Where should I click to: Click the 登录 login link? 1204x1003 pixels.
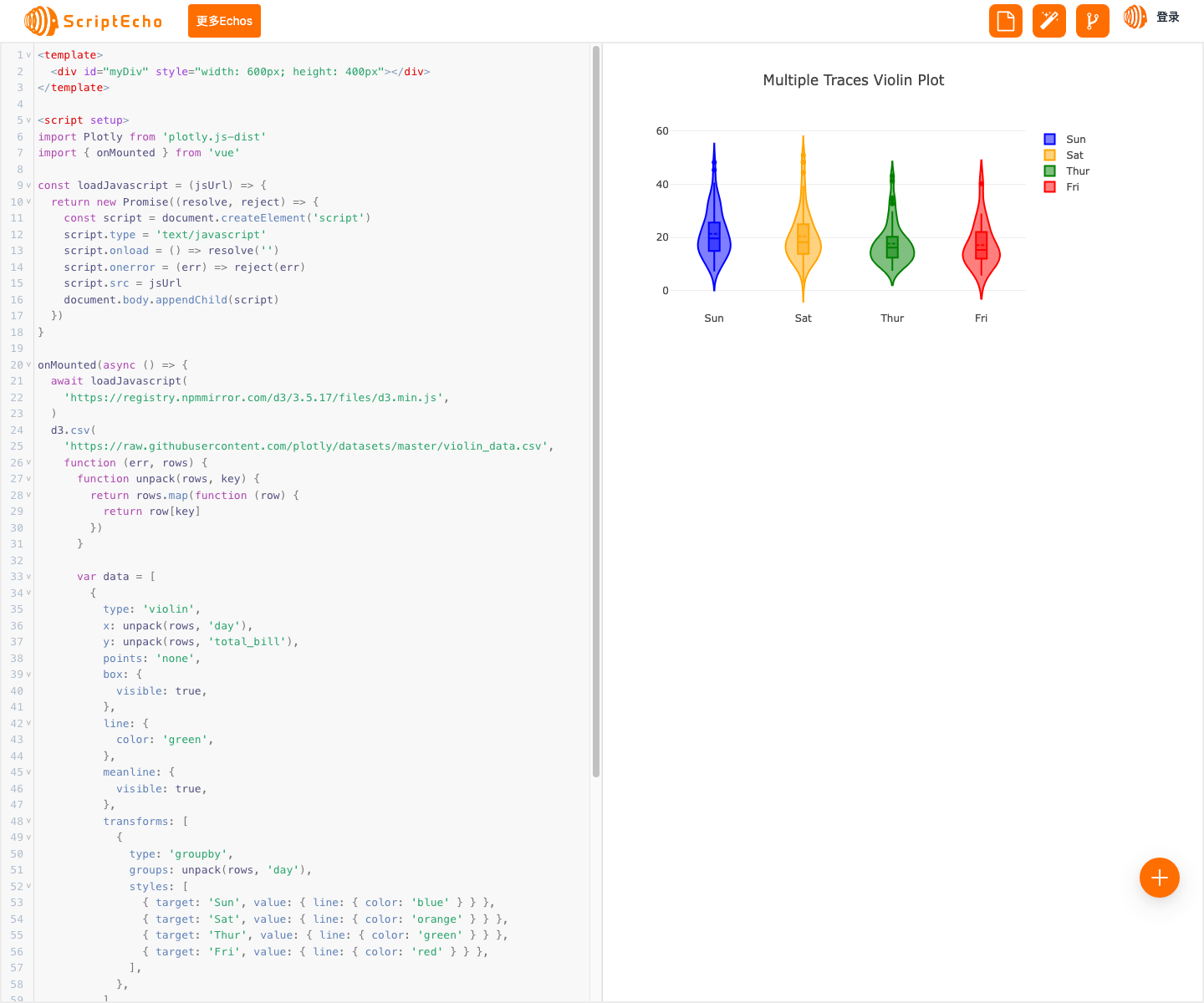(1168, 17)
